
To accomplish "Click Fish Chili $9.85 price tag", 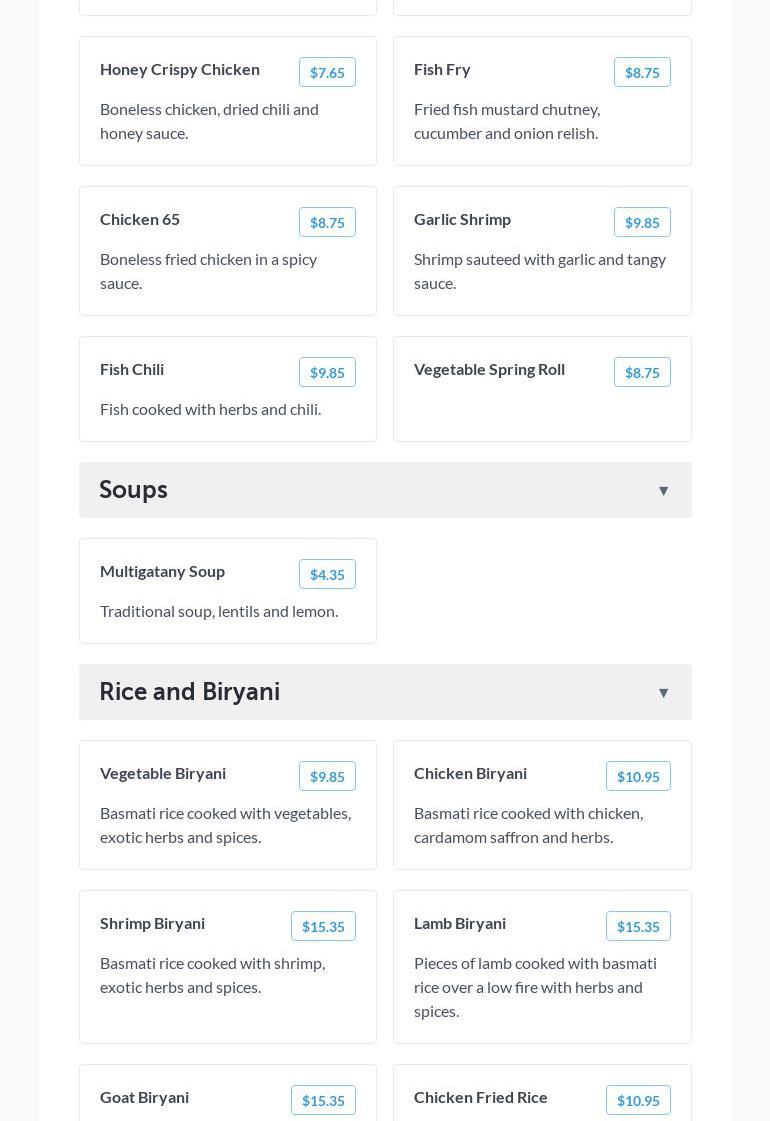I will pos(327,373).
